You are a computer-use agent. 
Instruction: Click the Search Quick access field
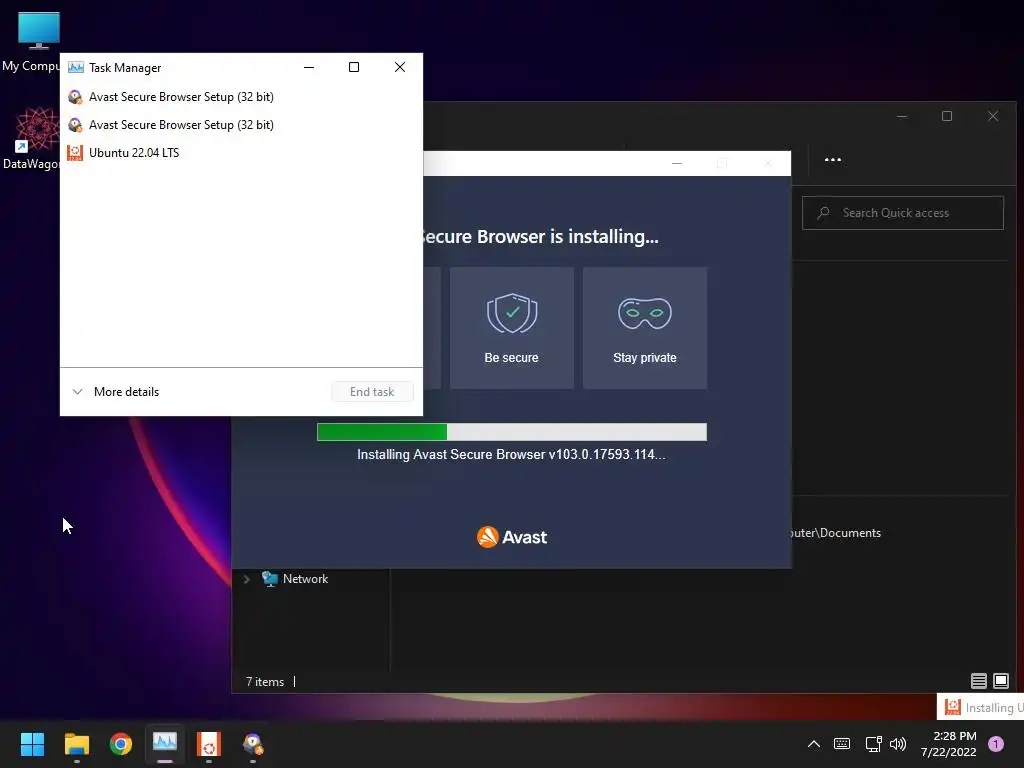pos(903,213)
